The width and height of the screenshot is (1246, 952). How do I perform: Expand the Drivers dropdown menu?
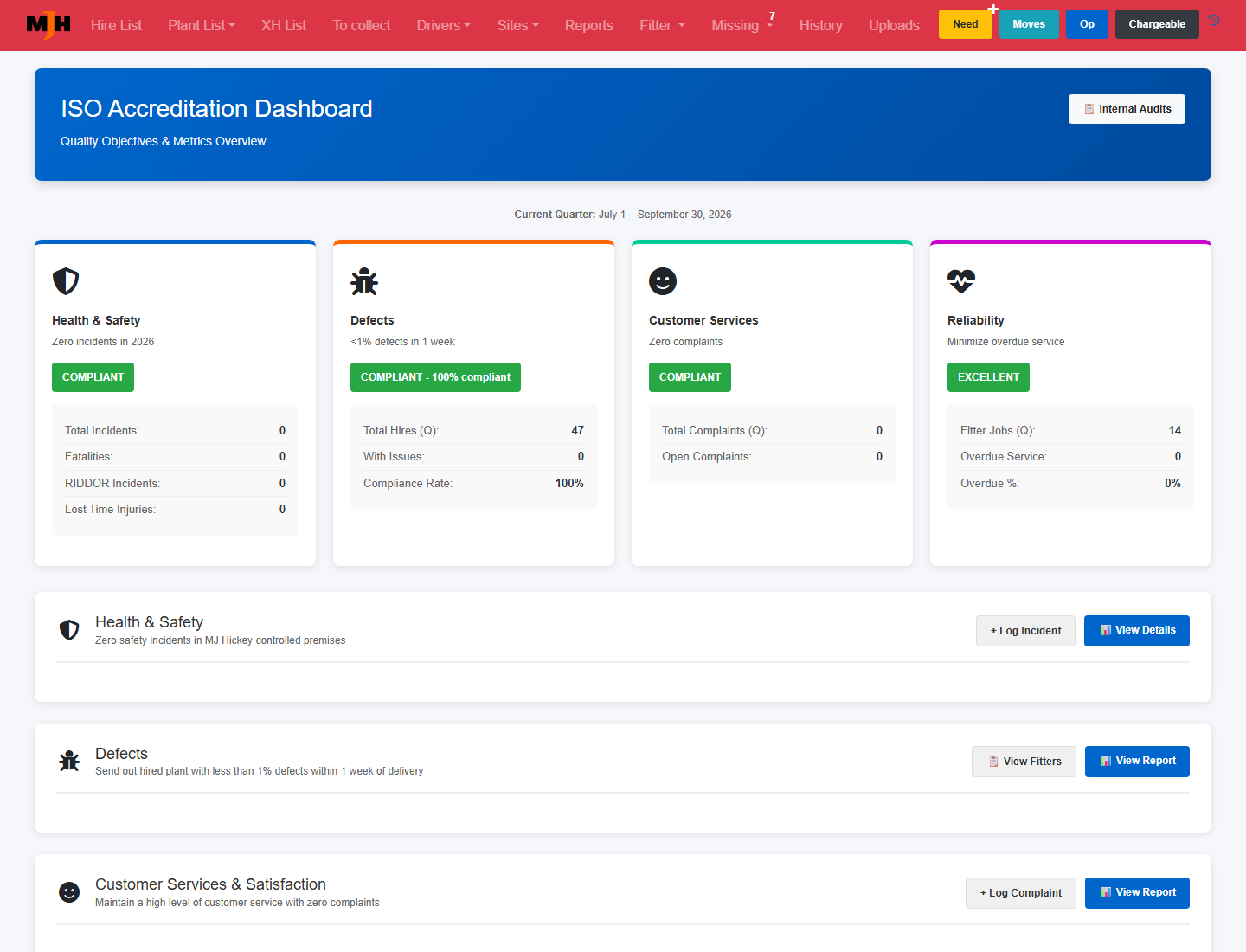[444, 25]
